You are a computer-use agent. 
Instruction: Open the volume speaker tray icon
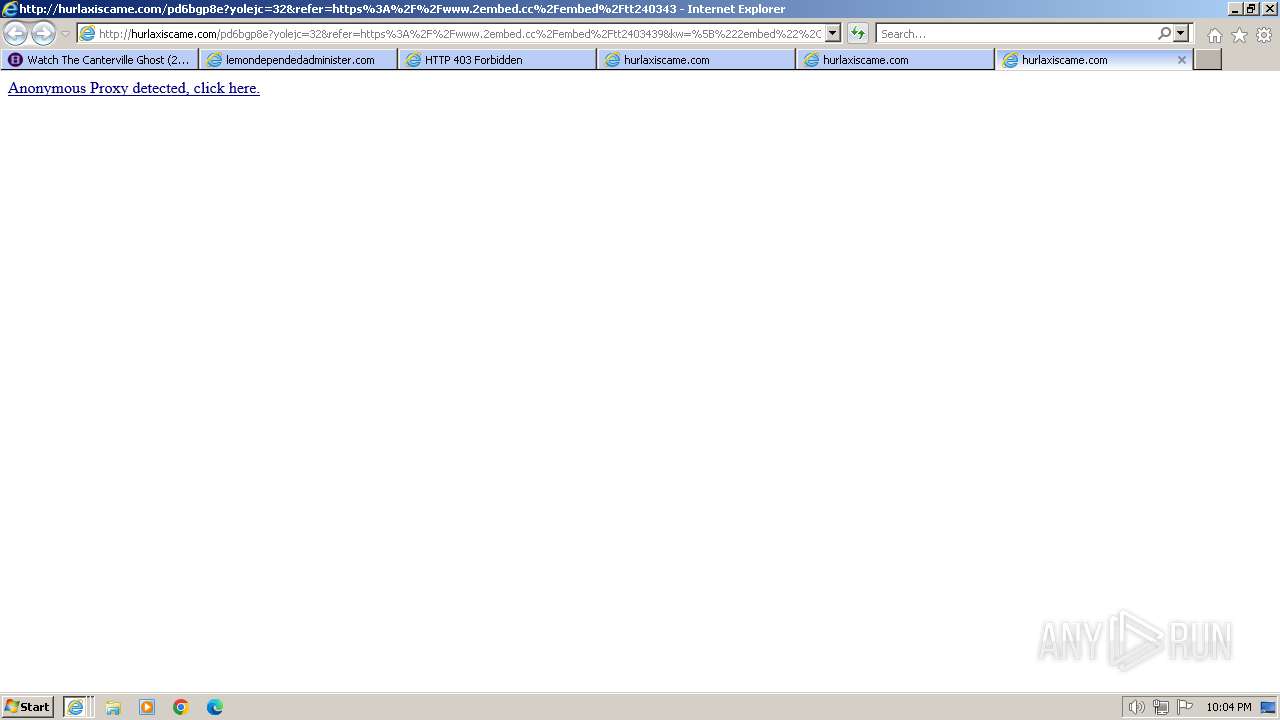pyautogui.click(x=1136, y=707)
